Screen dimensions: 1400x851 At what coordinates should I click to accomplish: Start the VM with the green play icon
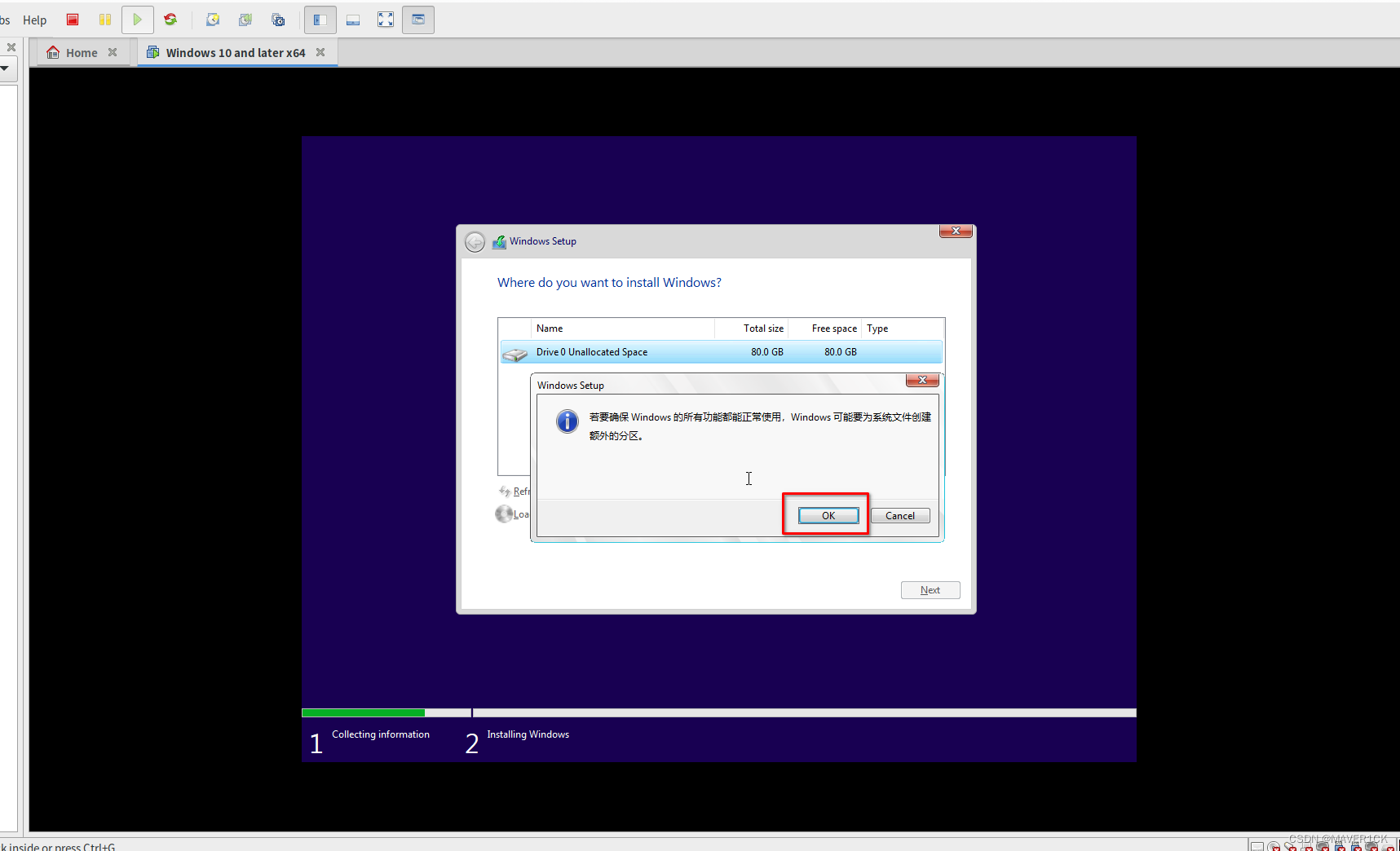[138, 20]
